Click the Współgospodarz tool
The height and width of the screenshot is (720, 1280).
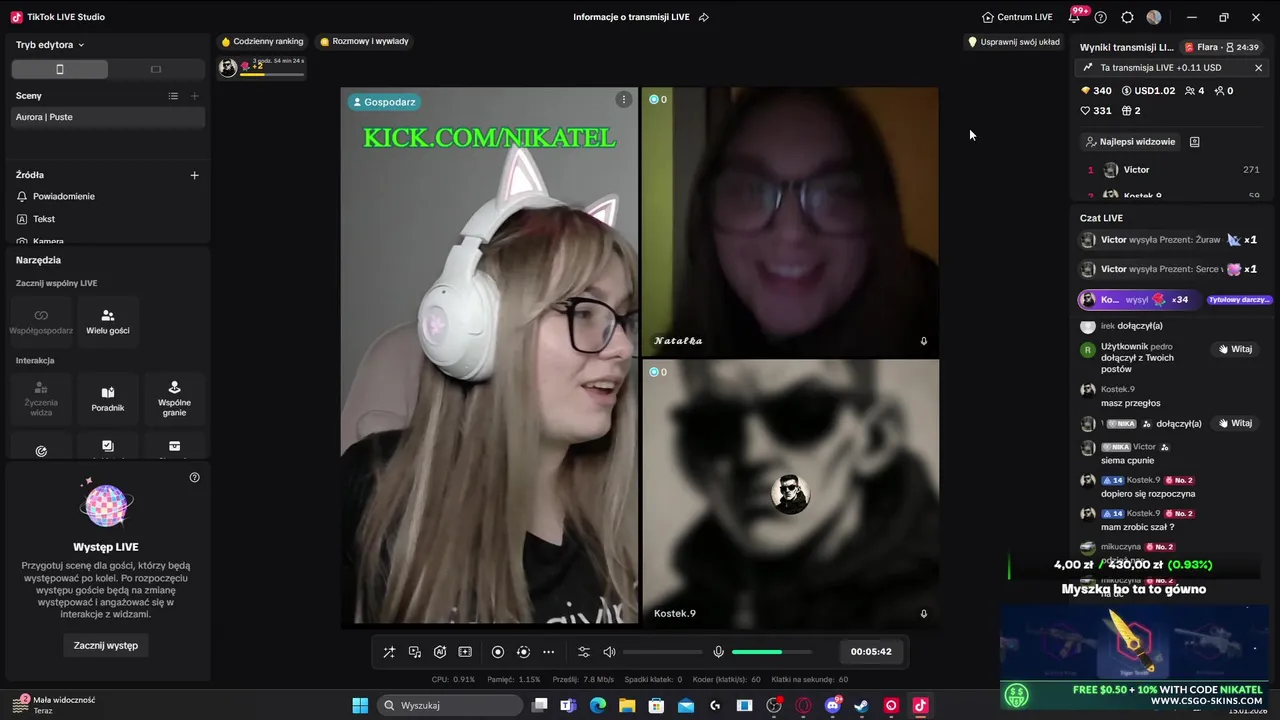(x=41, y=321)
